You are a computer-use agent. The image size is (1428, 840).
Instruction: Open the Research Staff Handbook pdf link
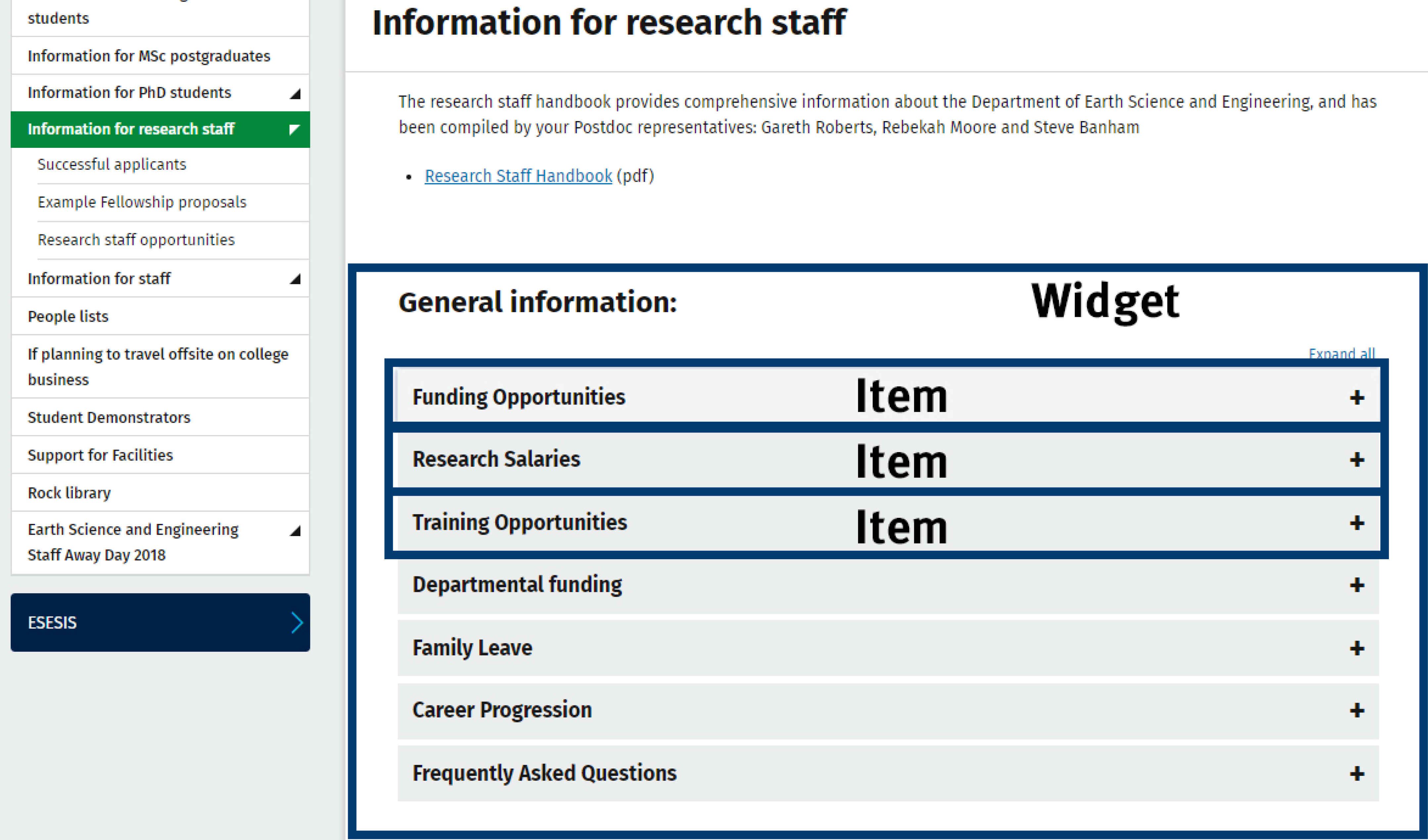[518, 176]
